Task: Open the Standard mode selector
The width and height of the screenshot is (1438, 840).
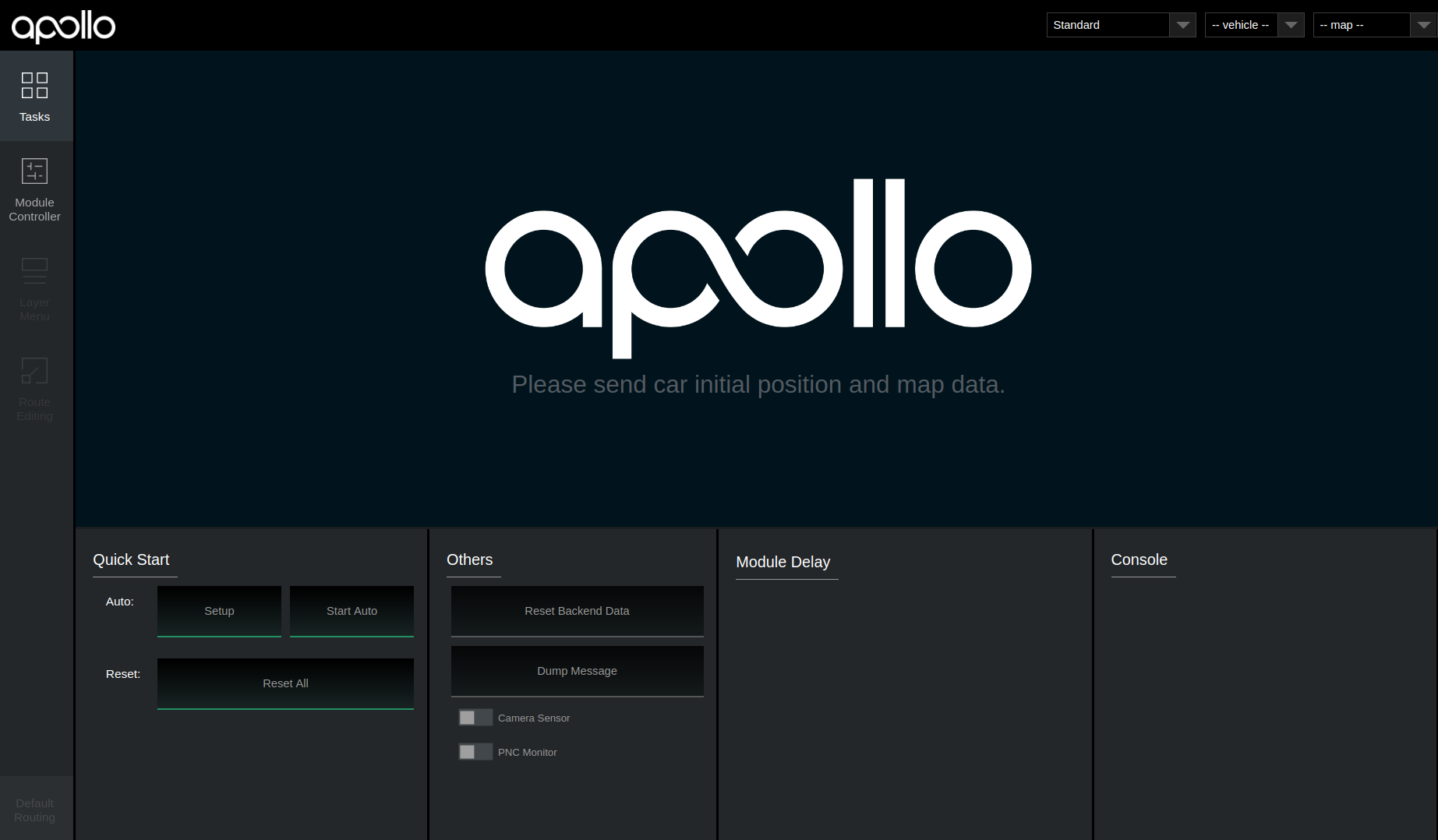Action: click(1107, 24)
